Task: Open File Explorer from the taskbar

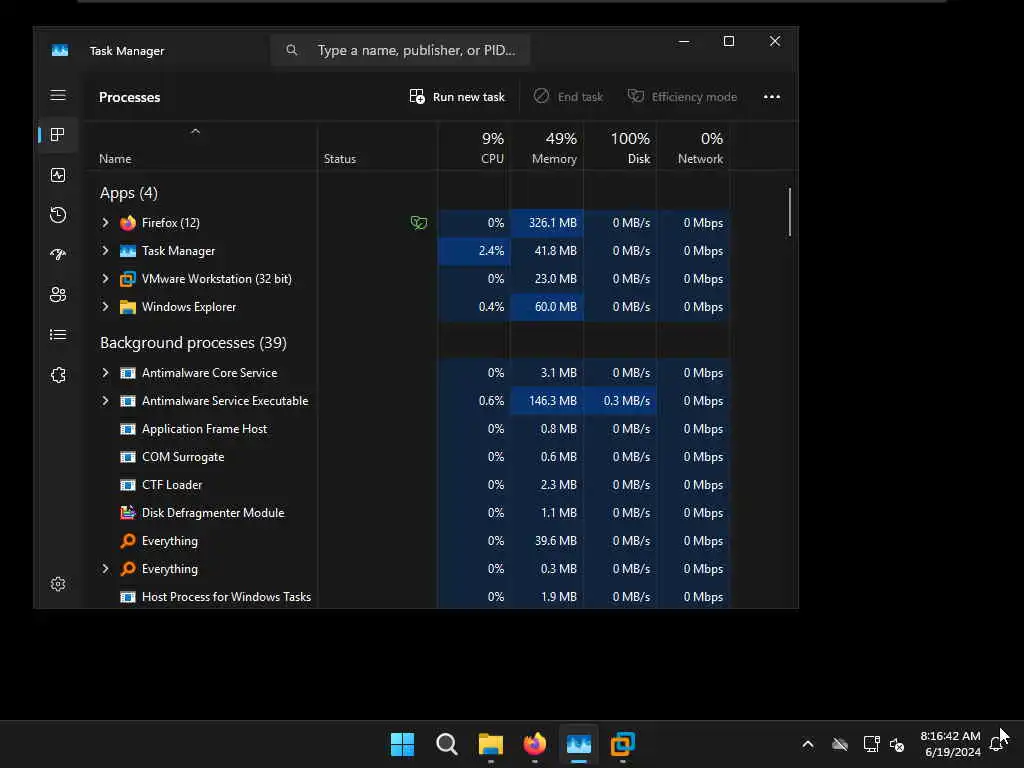Action: click(490, 744)
